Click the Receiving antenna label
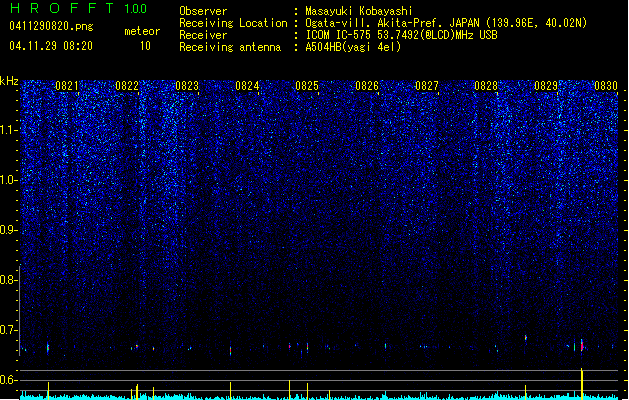Viewport: 629px width, 400px height. click(x=230, y=47)
